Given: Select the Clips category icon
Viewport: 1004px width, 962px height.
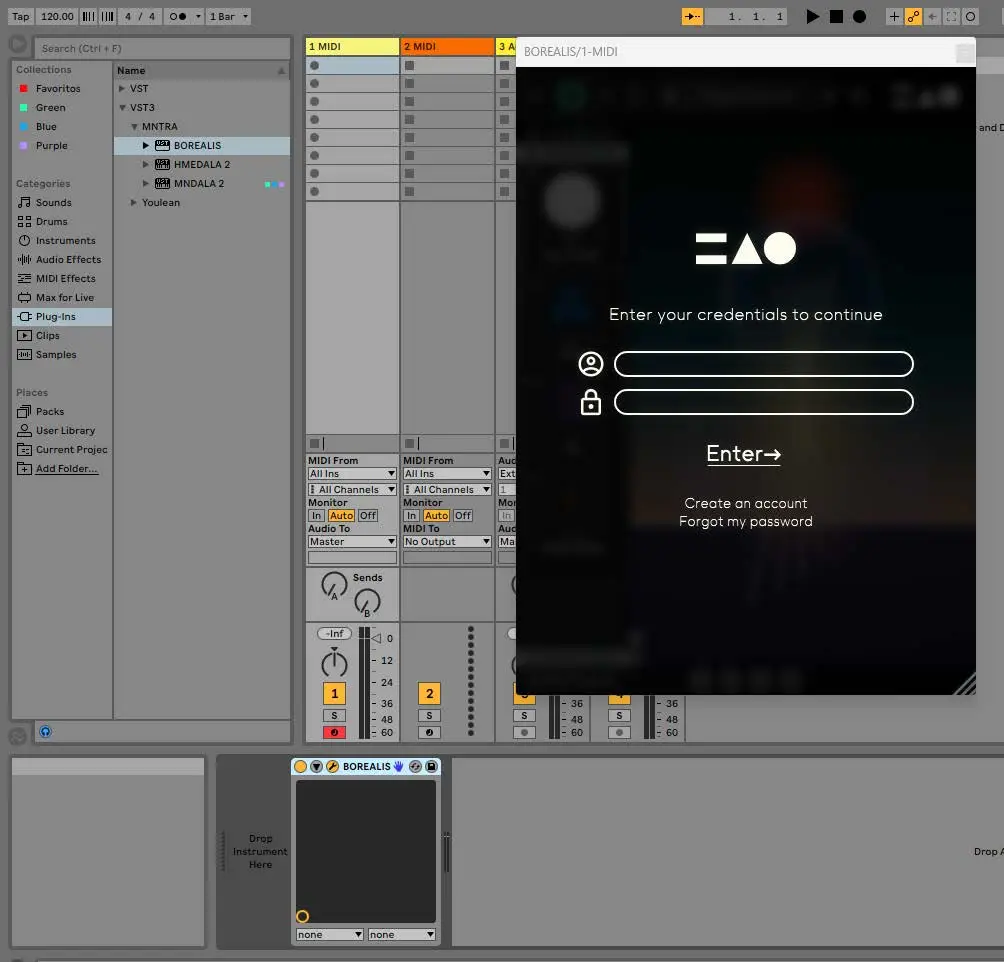Looking at the screenshot, I should click(x=24, y=336).
